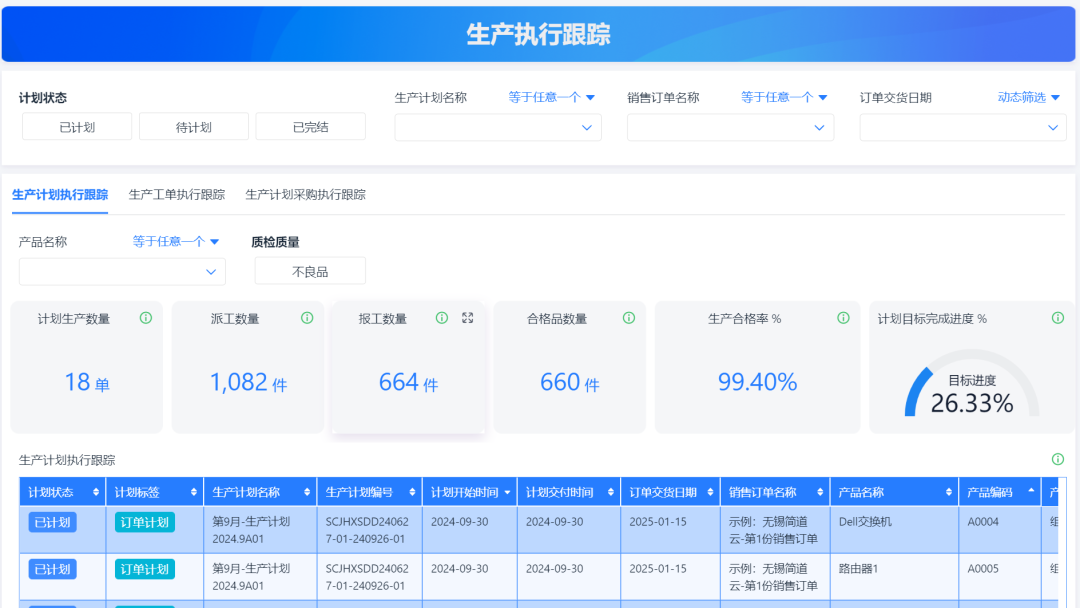Toggle the 已完结 status filter
1080x608 pixels.
click(310, 127)
